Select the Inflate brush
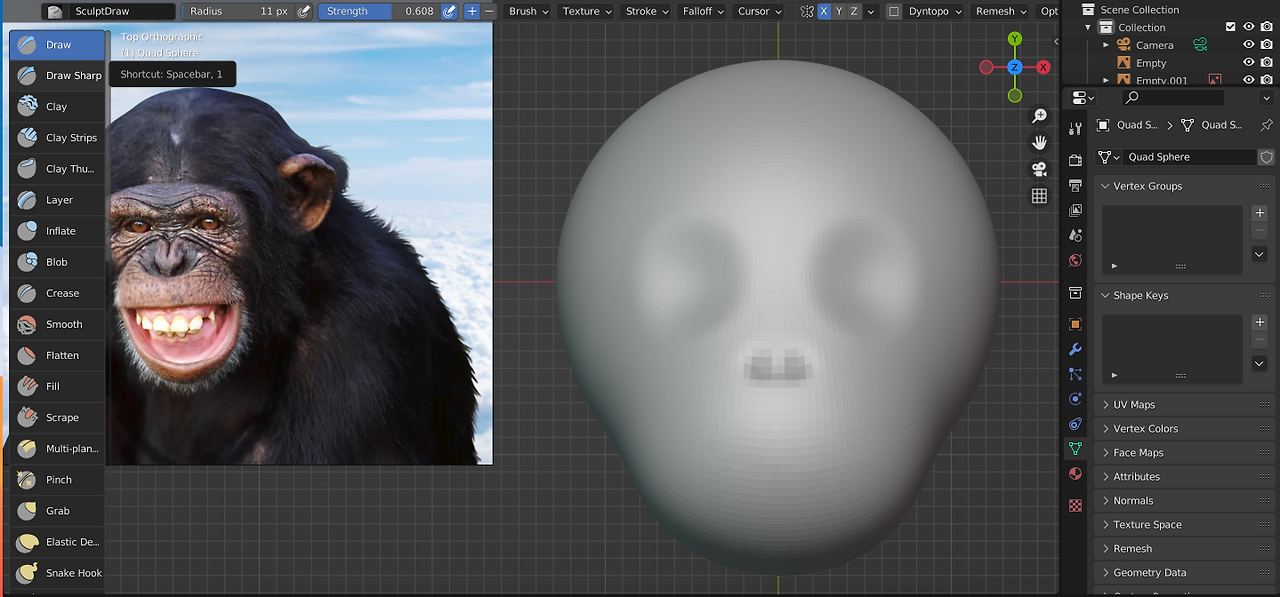 click(58, 231)
